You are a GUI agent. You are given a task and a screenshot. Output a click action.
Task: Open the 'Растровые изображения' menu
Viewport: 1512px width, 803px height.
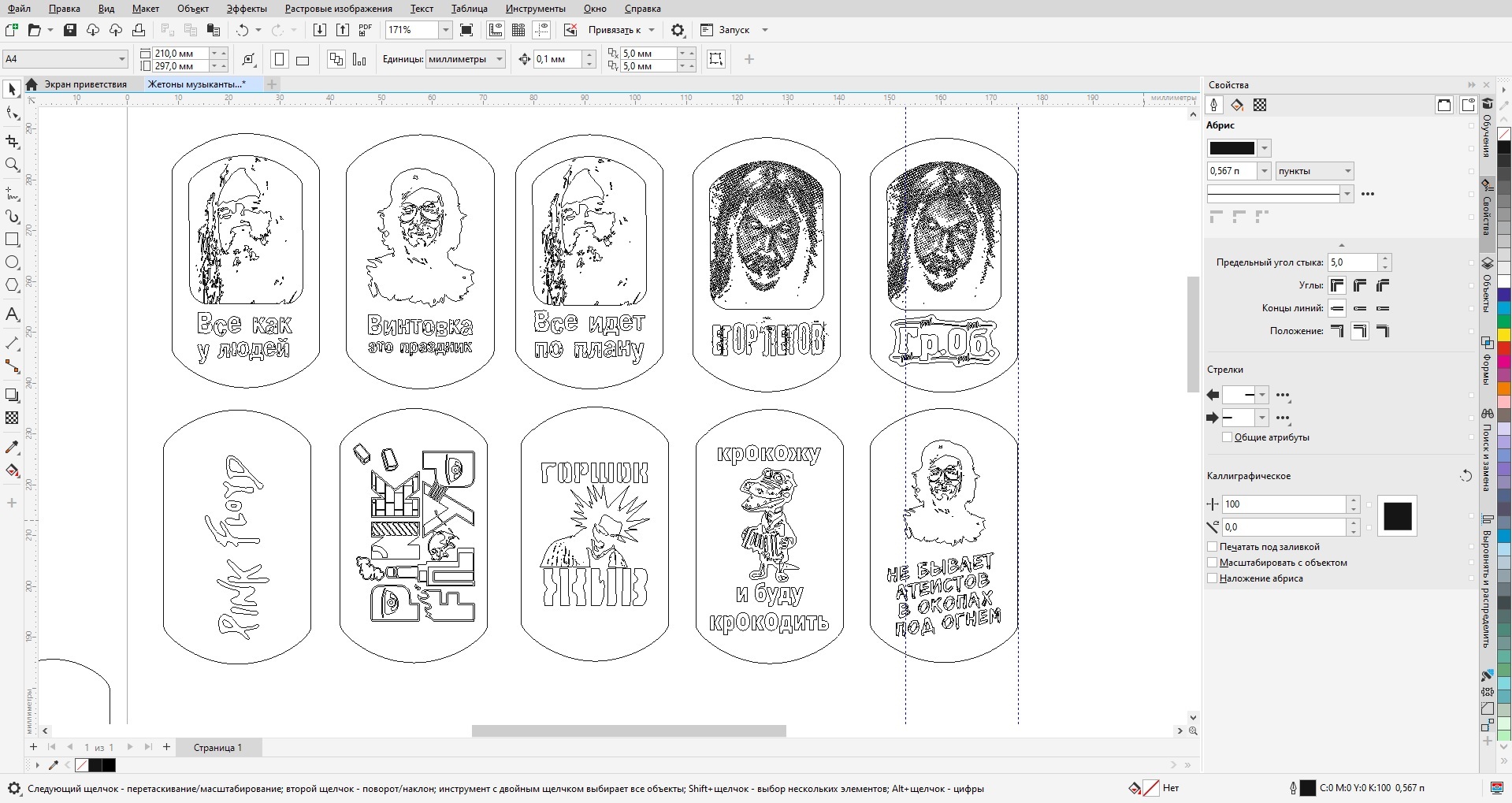click(338, 9)
